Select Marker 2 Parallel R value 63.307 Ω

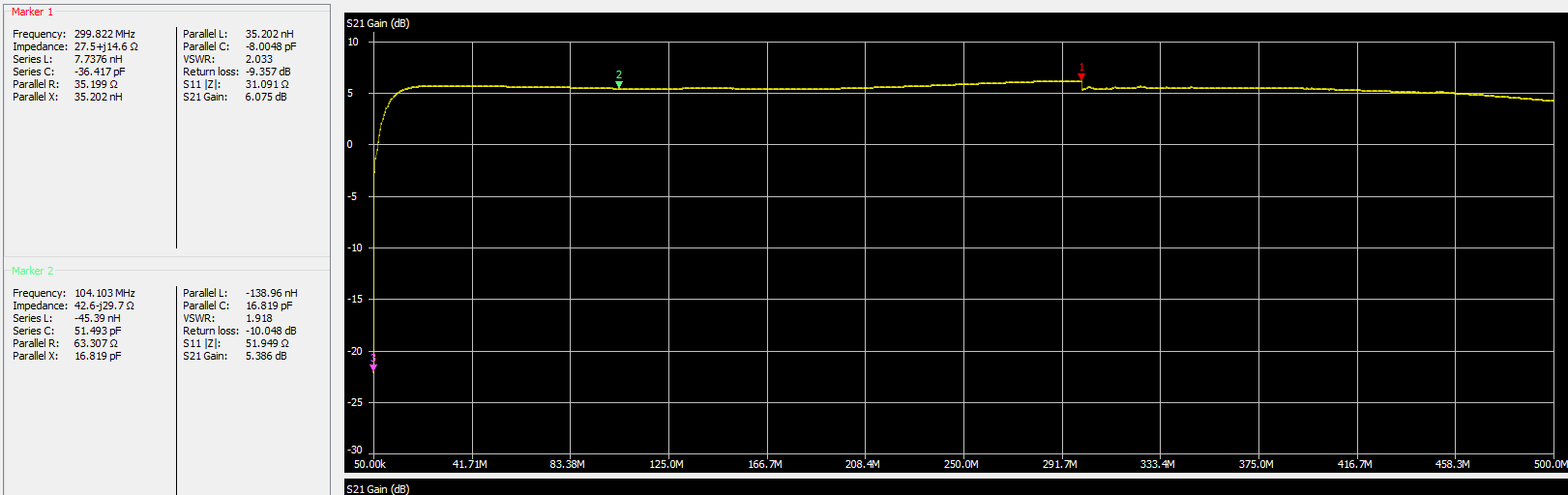96,343
